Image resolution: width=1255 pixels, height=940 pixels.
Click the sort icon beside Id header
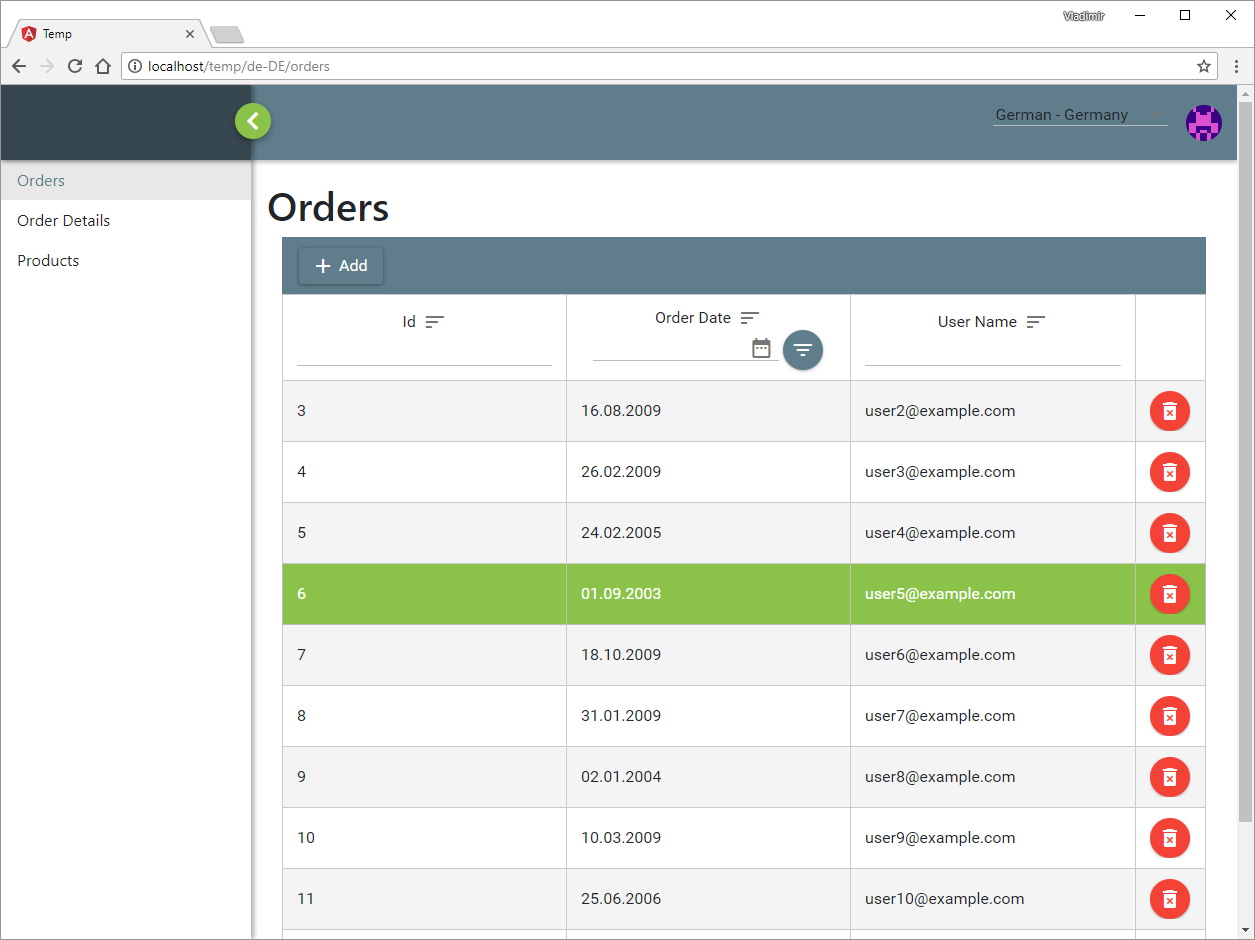[x=435, y=322]
